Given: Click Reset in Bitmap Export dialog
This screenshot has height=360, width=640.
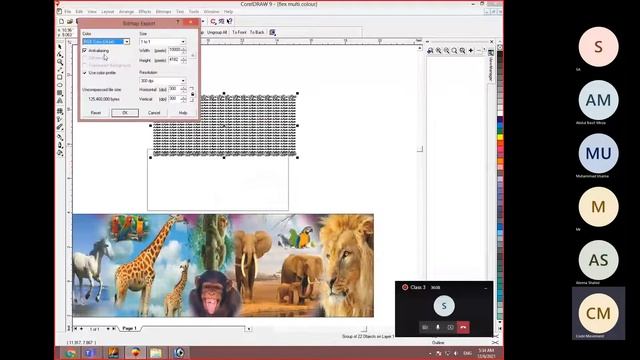Looking at the screenshot, I should [96, 113].
